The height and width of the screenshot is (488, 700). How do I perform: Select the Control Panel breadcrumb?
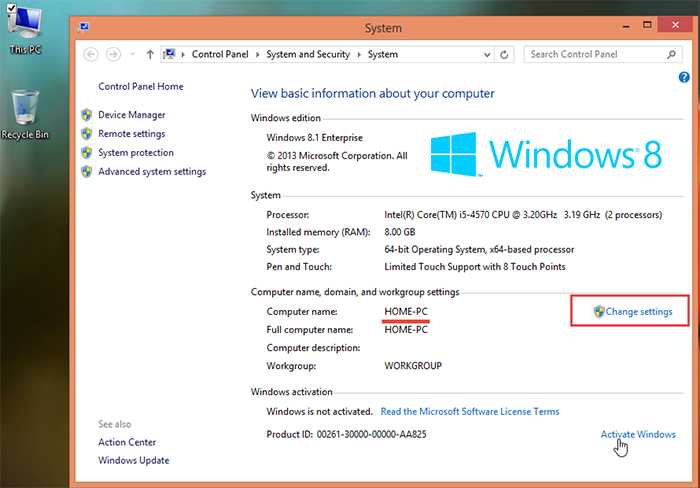220,54
